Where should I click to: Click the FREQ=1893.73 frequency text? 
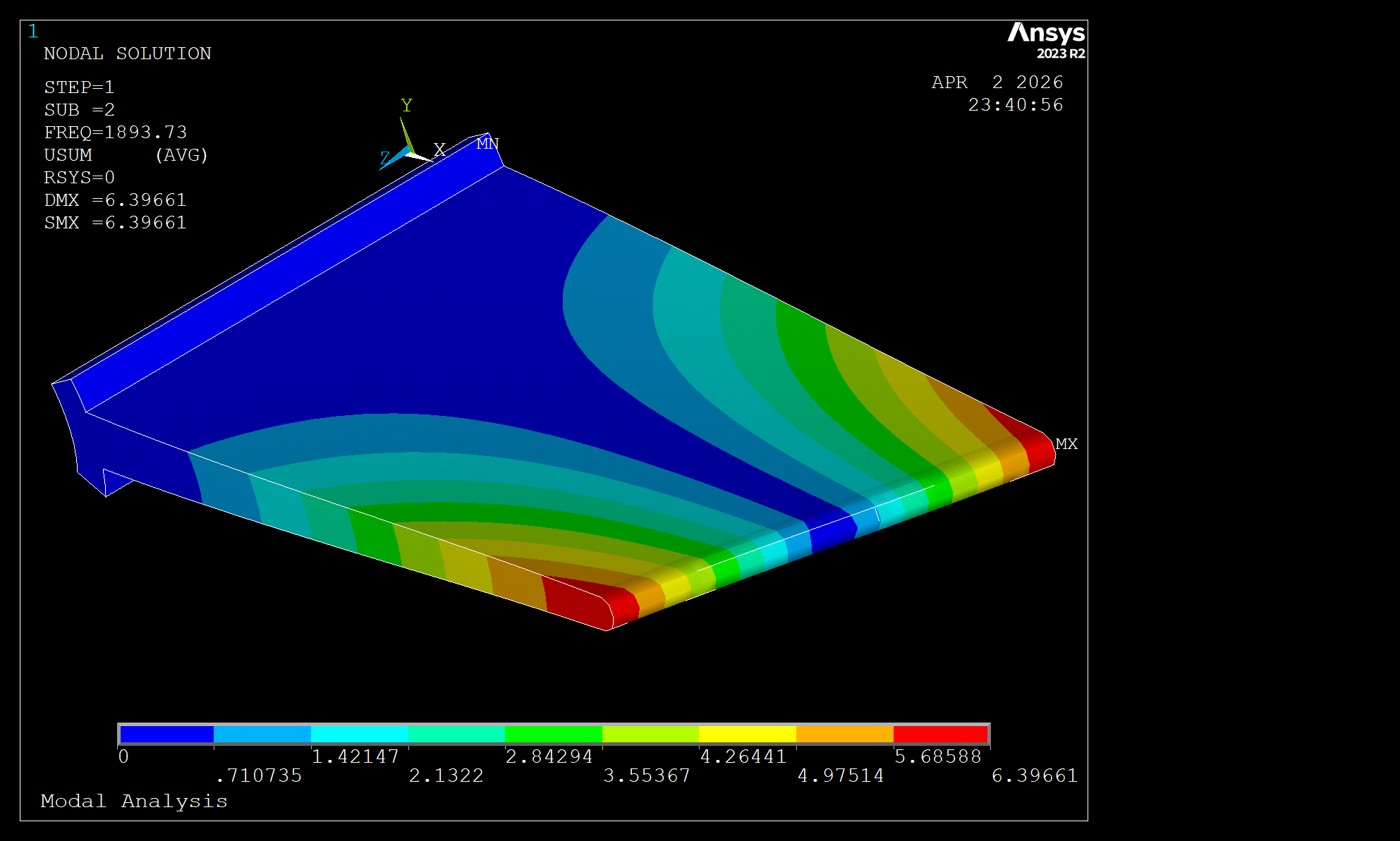(x=115, y=133)
